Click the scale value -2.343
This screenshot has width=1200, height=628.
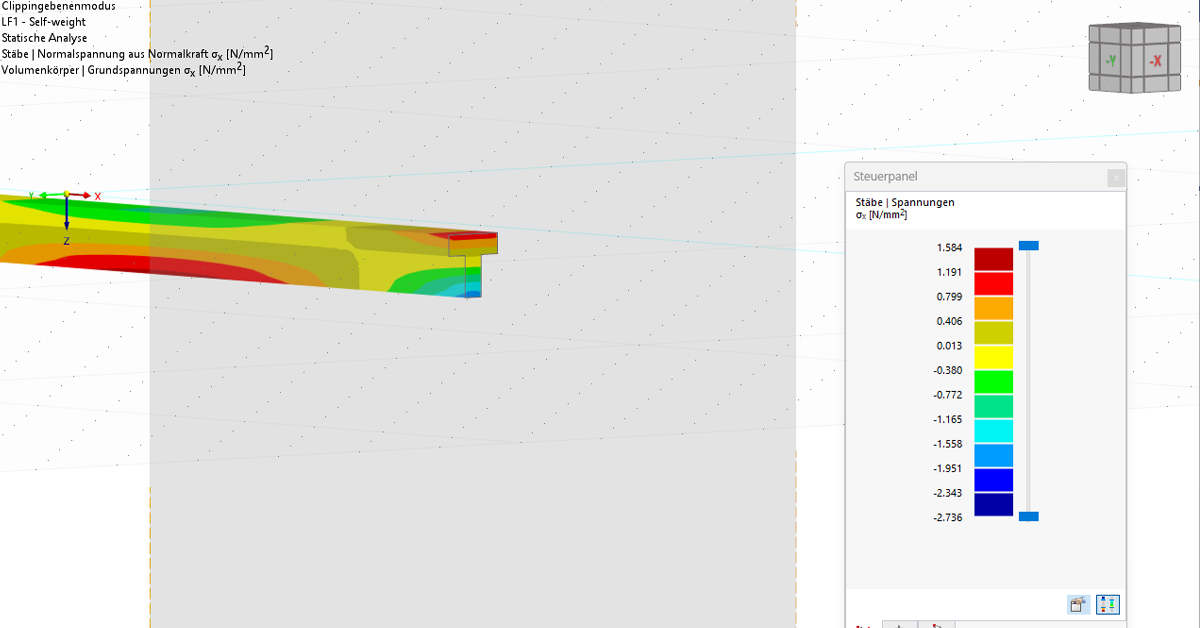[x=947, y=492]
